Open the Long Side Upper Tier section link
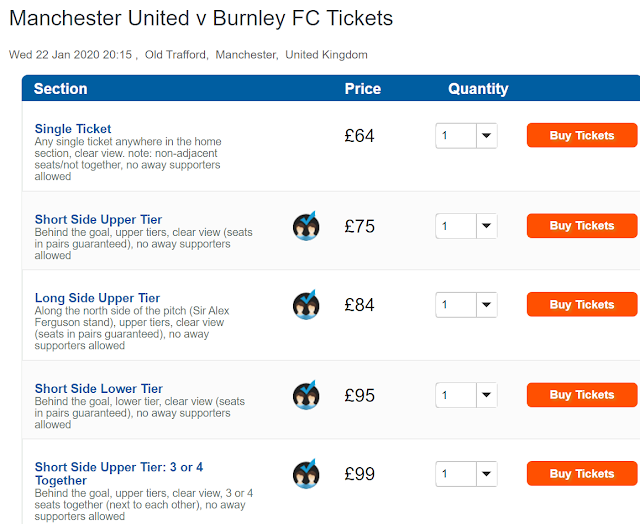This screenshot has height=524, width=640. tap(97, 298)
